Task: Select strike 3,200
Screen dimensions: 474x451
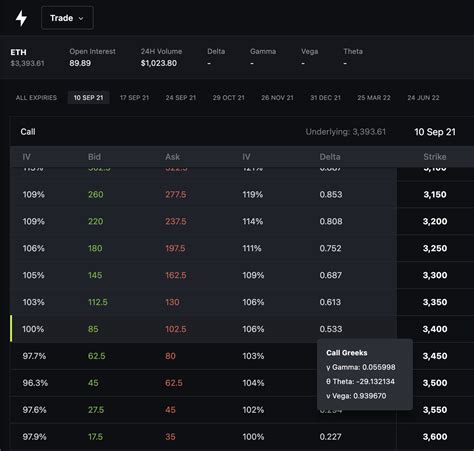Action: click(x=435, y=221)
